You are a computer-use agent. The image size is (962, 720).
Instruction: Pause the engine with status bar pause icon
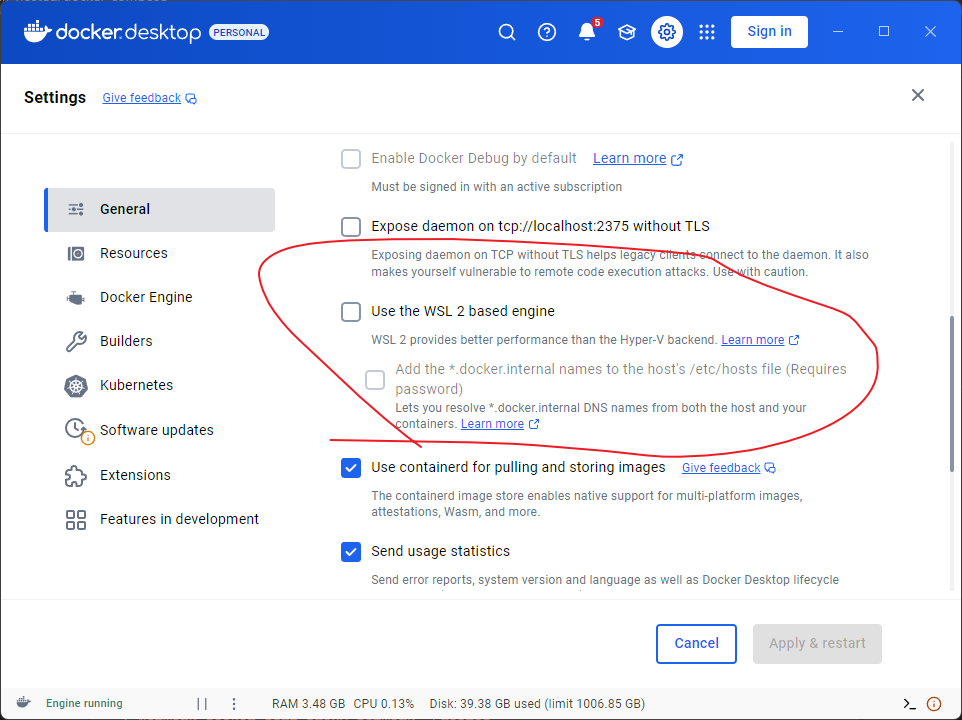[x=202, y=704]
